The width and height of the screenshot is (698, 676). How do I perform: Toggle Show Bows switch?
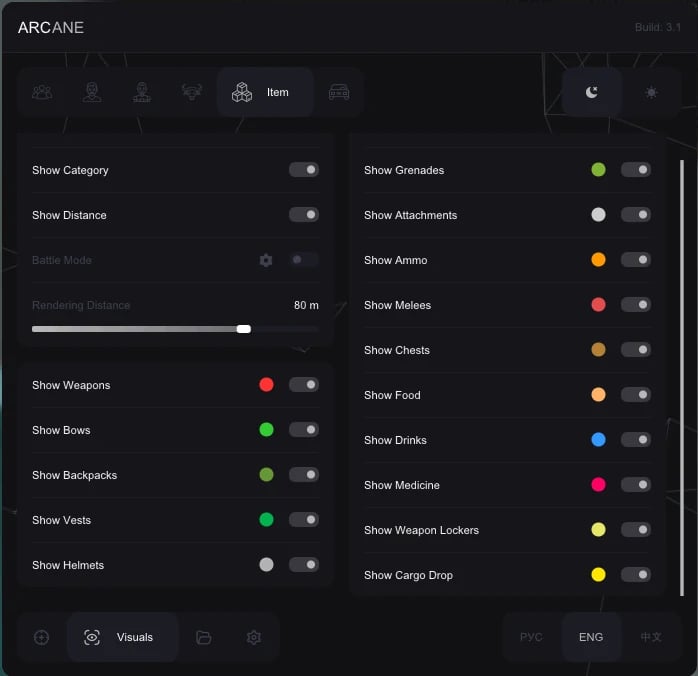(304, 429)
